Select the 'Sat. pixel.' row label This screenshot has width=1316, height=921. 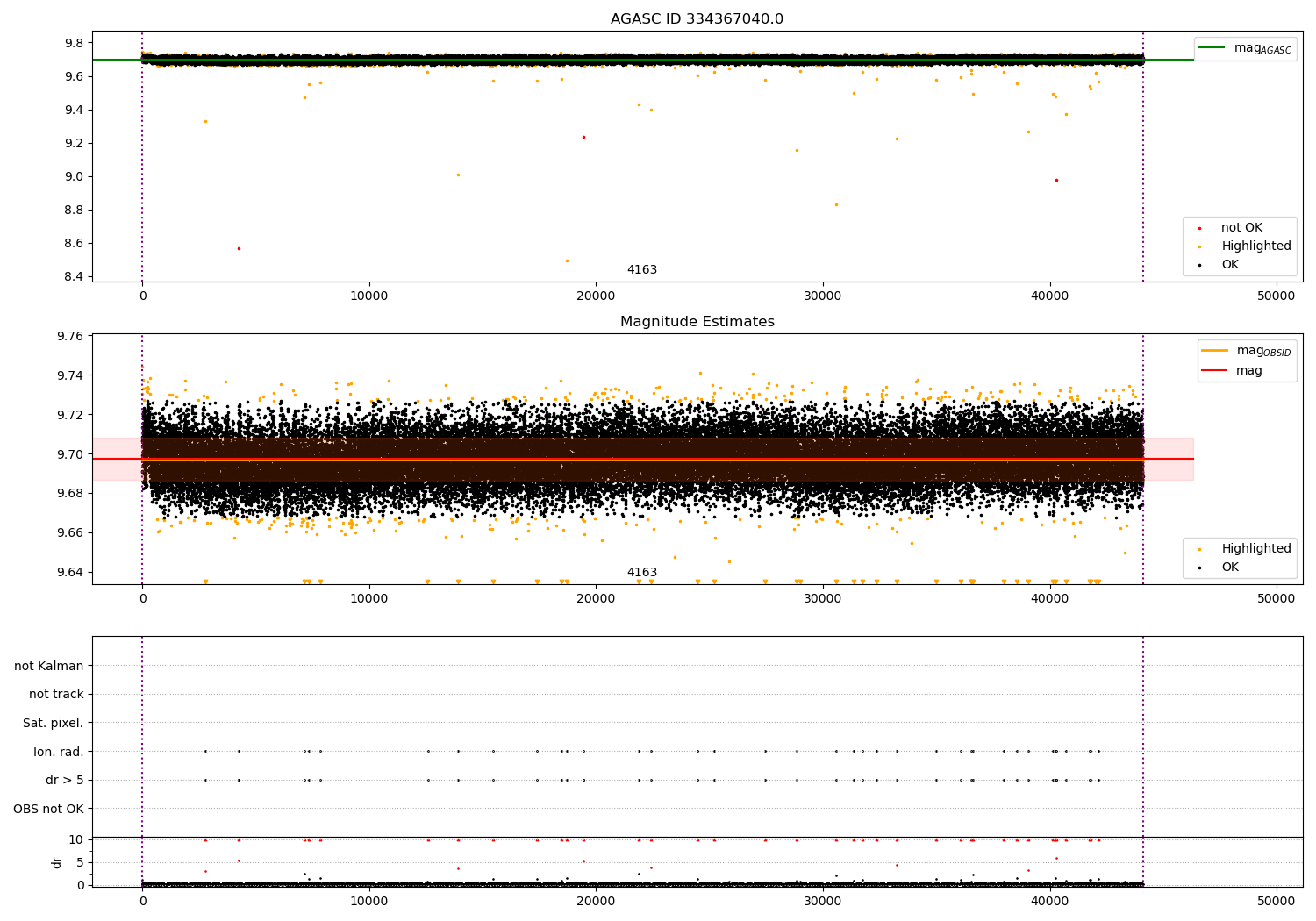tap(53, 723)
